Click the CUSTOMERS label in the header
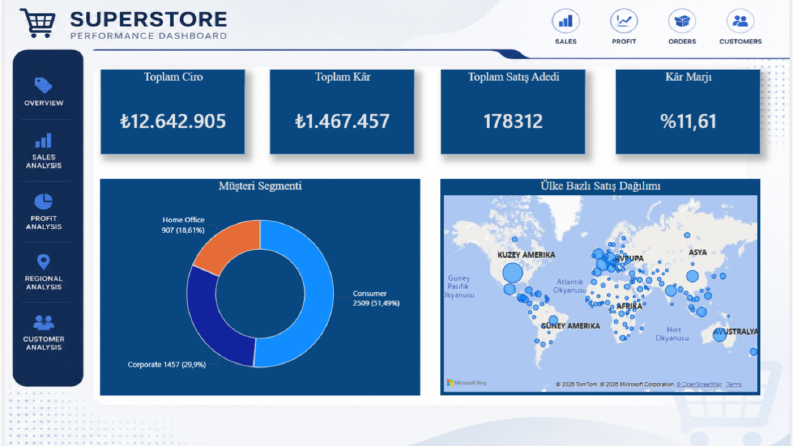Viewport: 793px width, 446px height. click(x=740, y=41)
